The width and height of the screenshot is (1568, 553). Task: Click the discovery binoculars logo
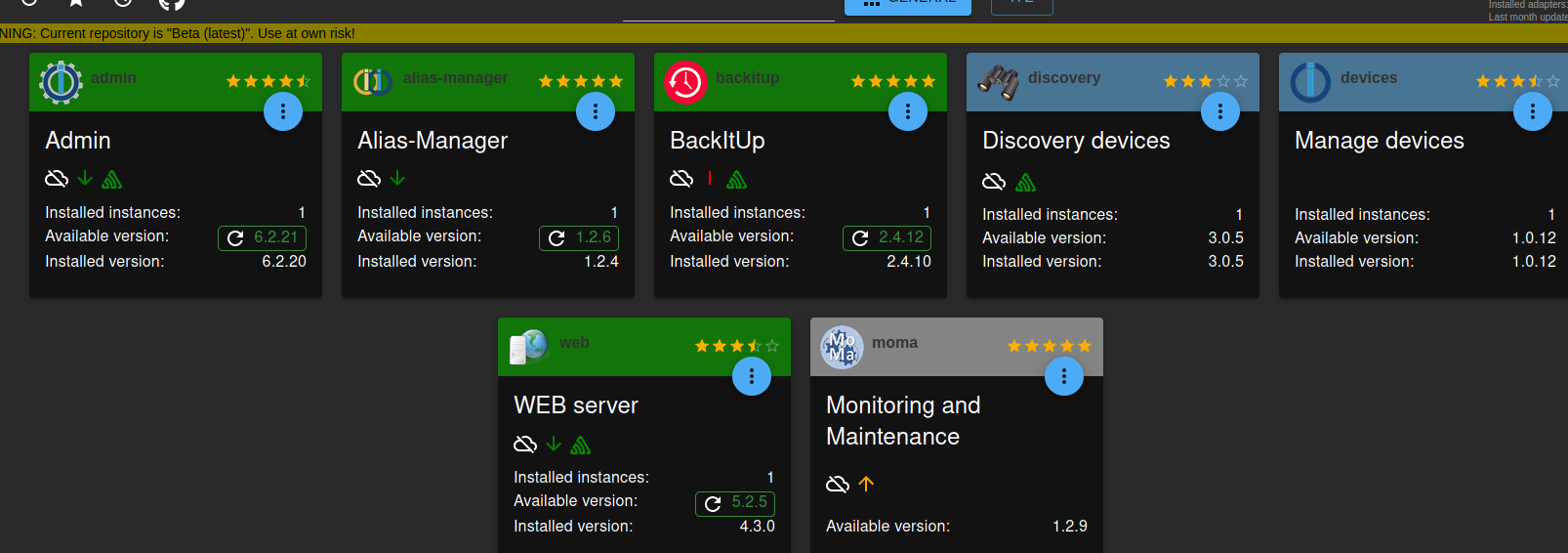[998, 82]
